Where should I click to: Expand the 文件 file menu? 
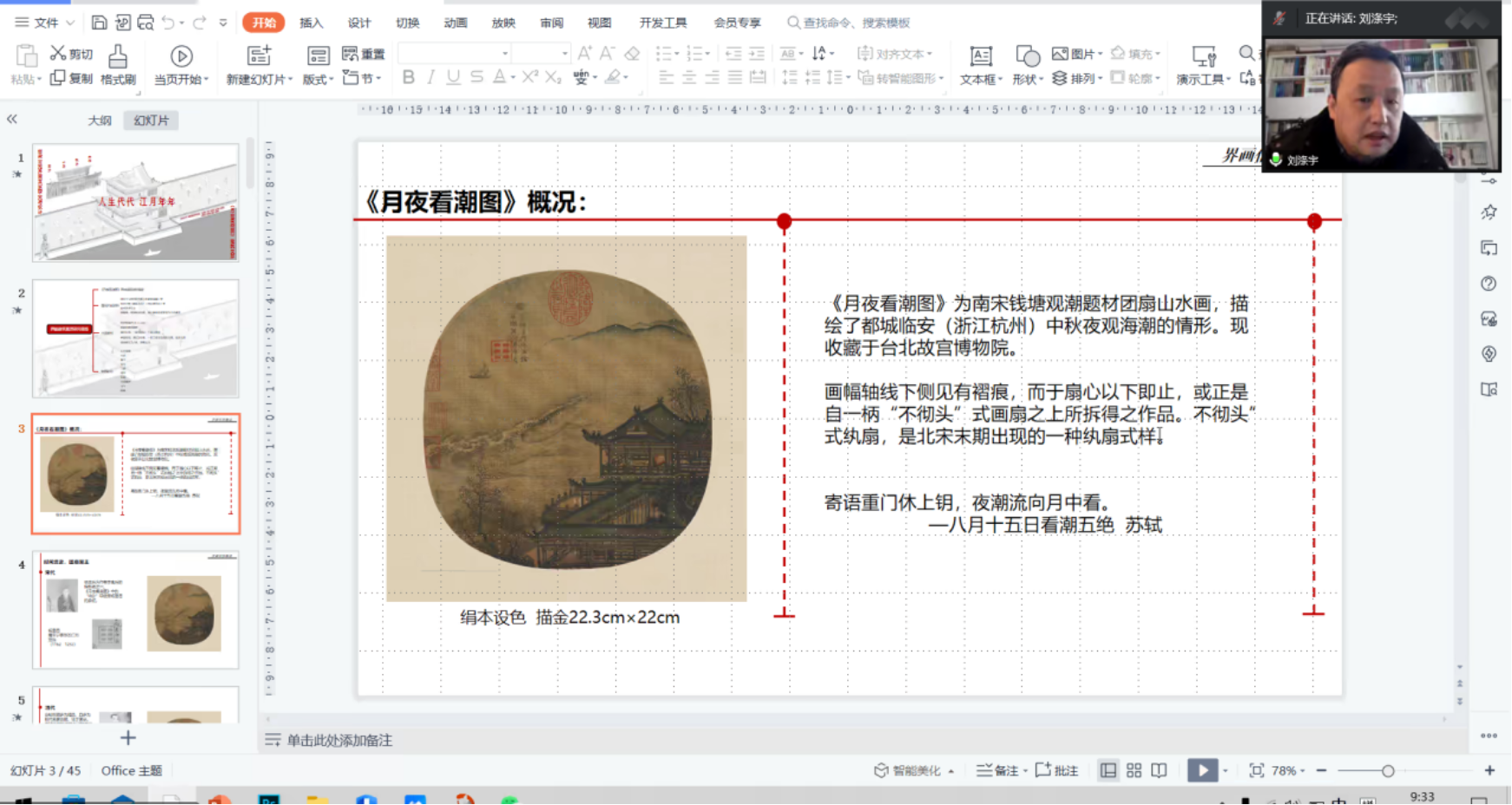tap(45, 23)
